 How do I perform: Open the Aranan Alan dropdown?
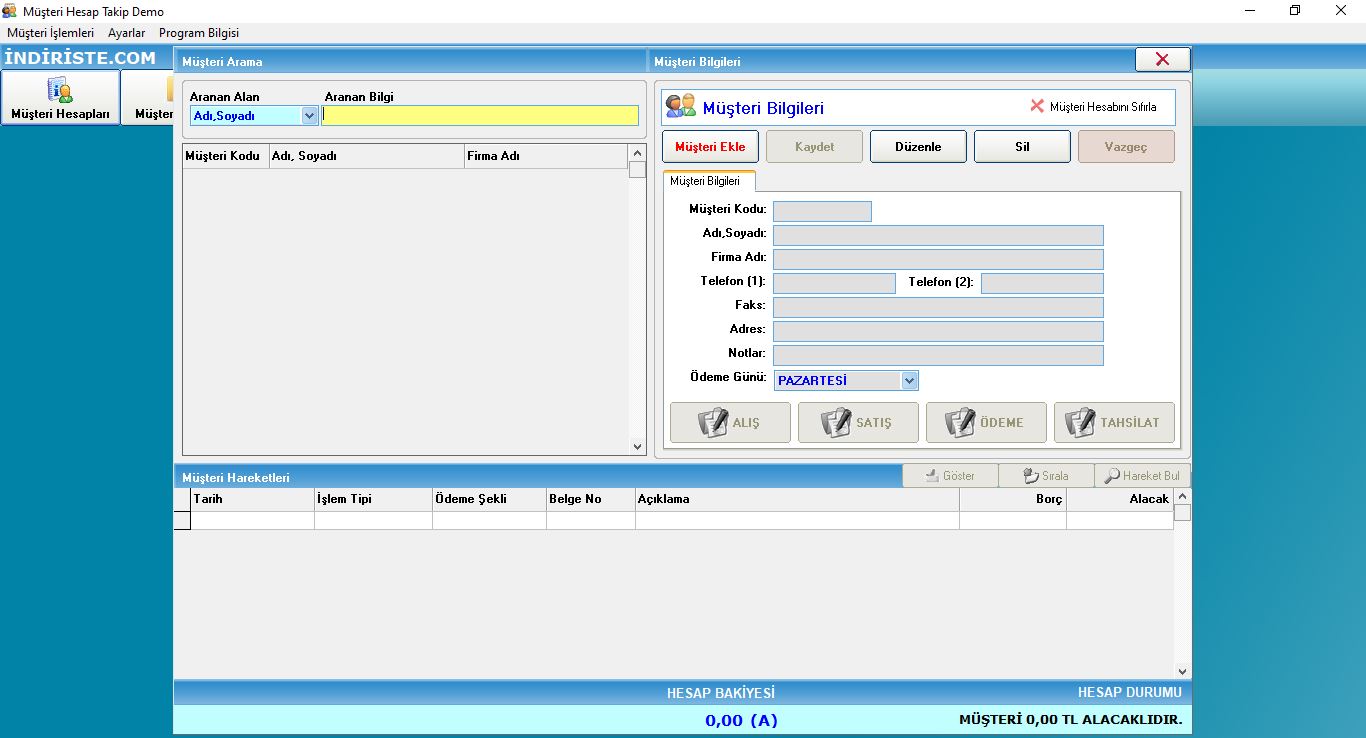coord(309,115)
